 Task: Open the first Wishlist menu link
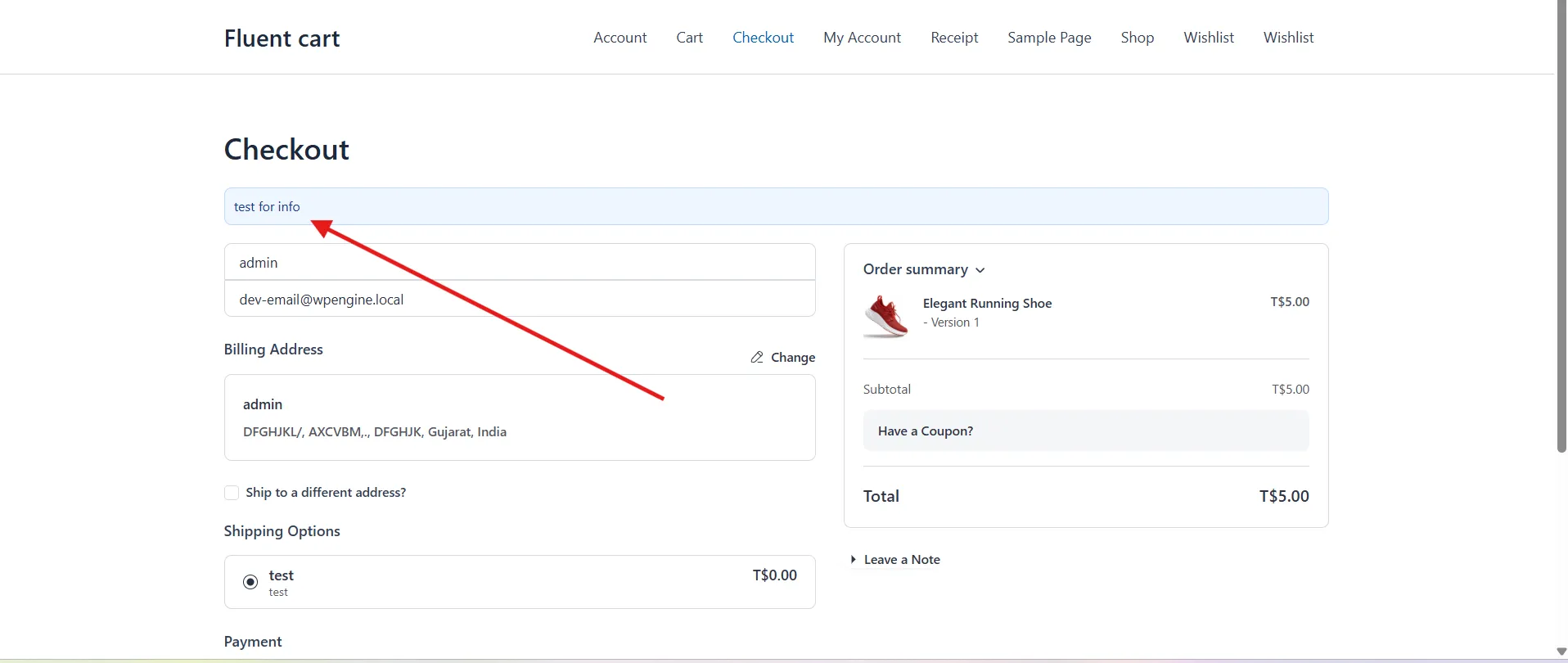point(1208,38)
